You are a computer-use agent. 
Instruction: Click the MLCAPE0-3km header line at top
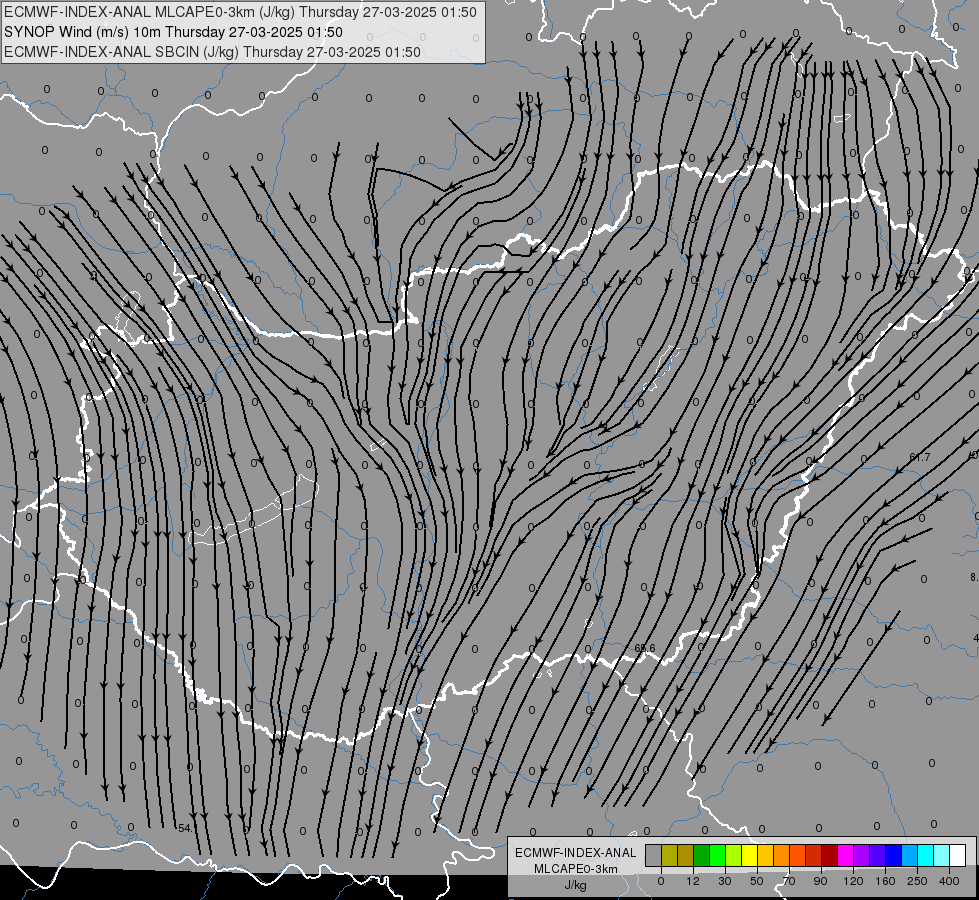coord(240,12)
